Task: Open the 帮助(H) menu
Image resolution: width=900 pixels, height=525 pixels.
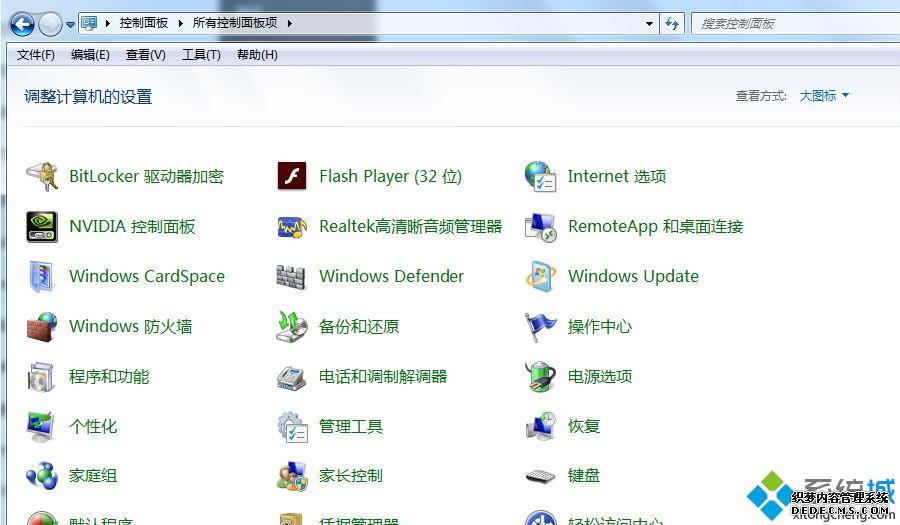Action: click(257, 55)
